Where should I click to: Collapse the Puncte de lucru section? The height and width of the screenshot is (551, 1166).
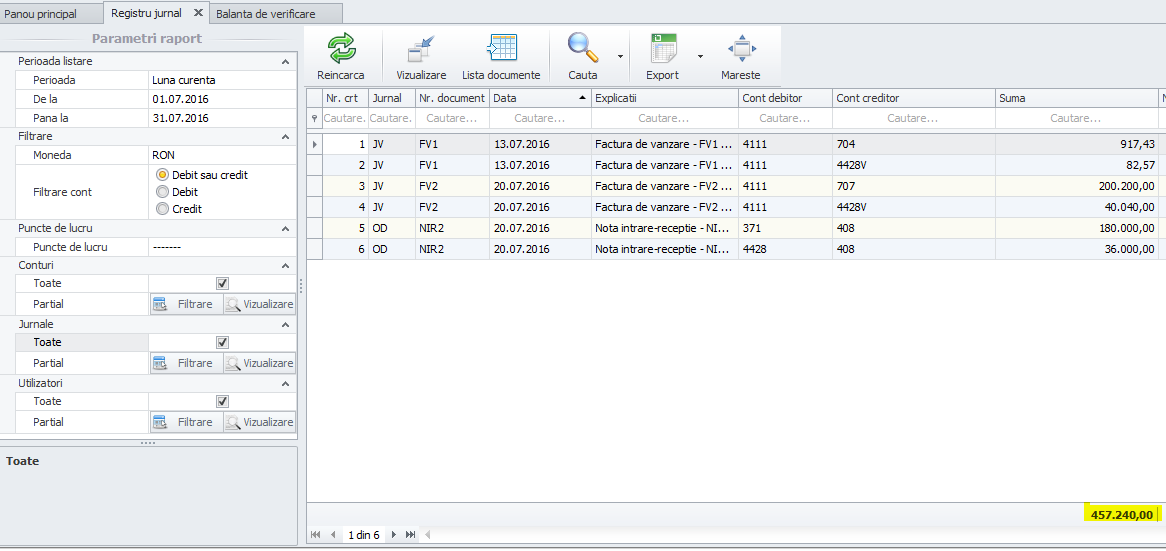[285, 228]
